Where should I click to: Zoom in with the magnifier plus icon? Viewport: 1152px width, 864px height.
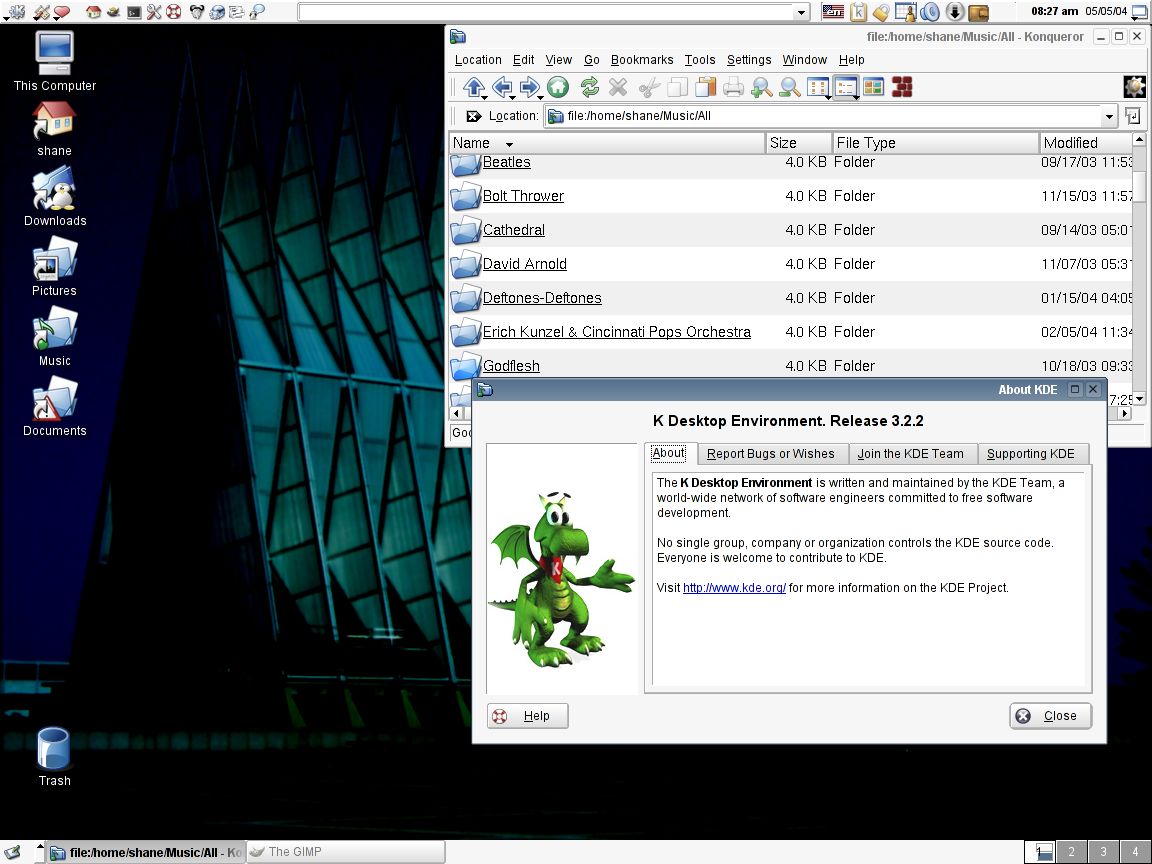click(x=761, y=87)
